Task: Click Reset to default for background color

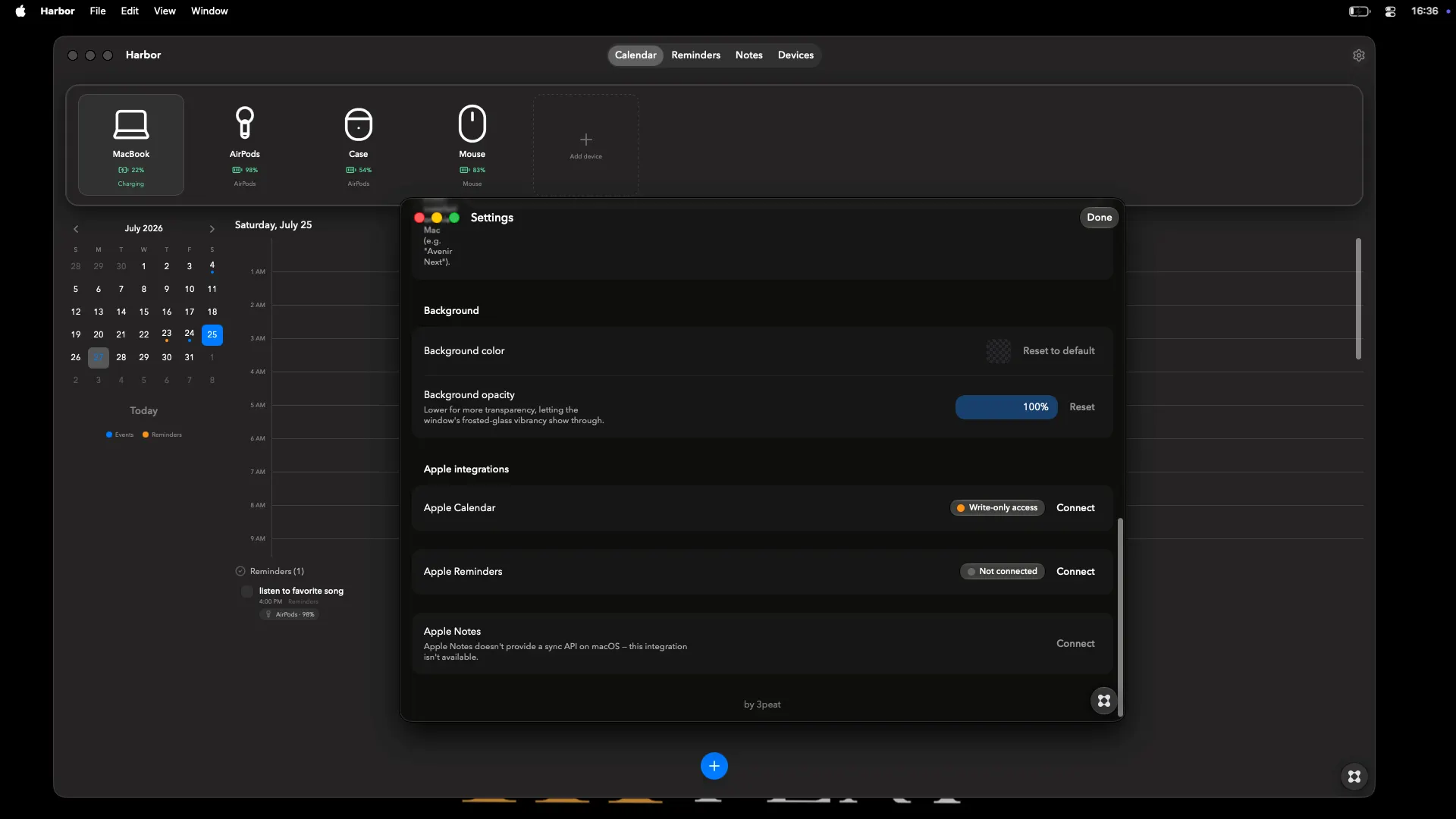Action: coord(1059,351)
